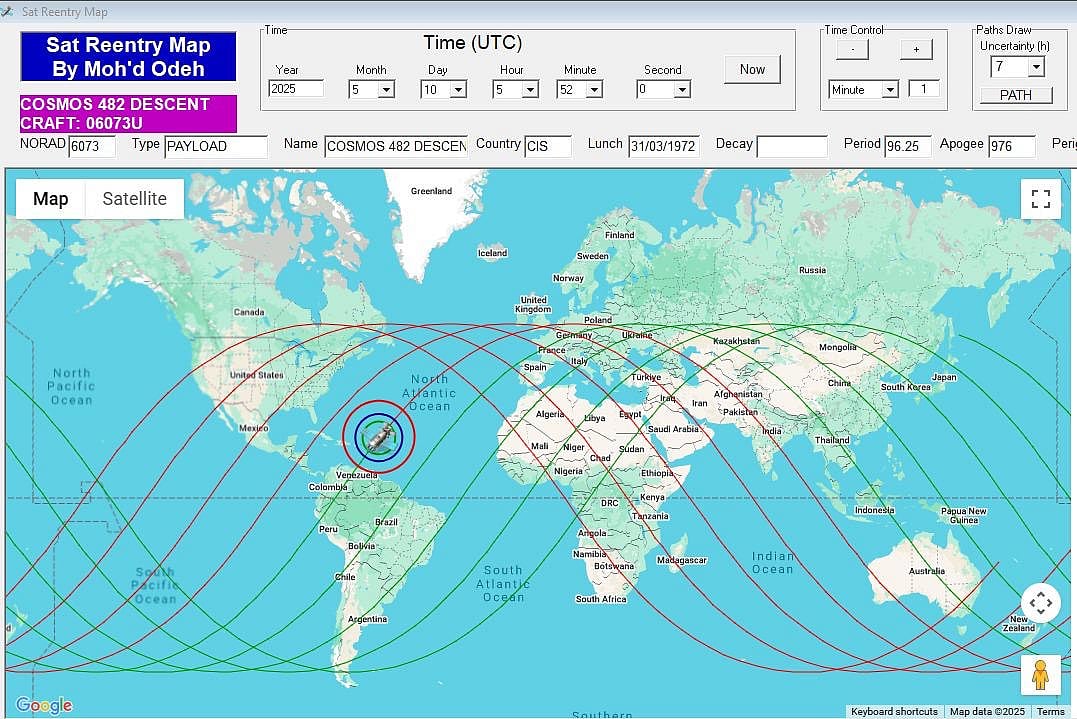Image resolution: width=1077 pixels, height=719 pixels.
Task: Click the PATH button
Action: coord(1015,95)
